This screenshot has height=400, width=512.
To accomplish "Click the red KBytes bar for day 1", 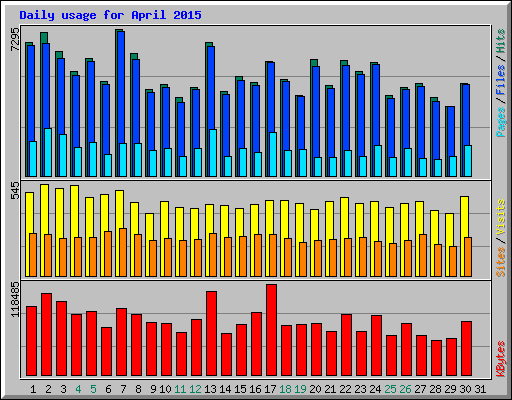I will tap(31, 341).
